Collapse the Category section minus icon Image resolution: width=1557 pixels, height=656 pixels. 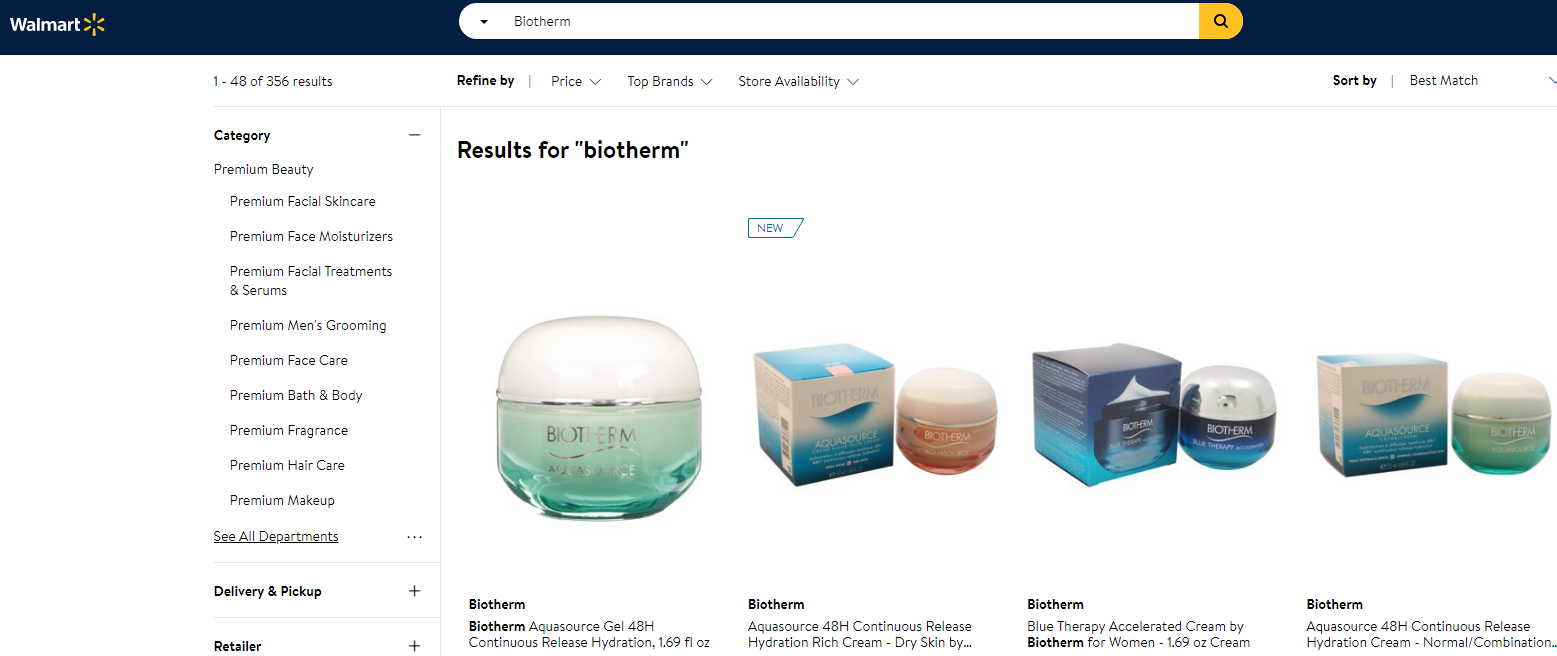click(x=414, y=135)
